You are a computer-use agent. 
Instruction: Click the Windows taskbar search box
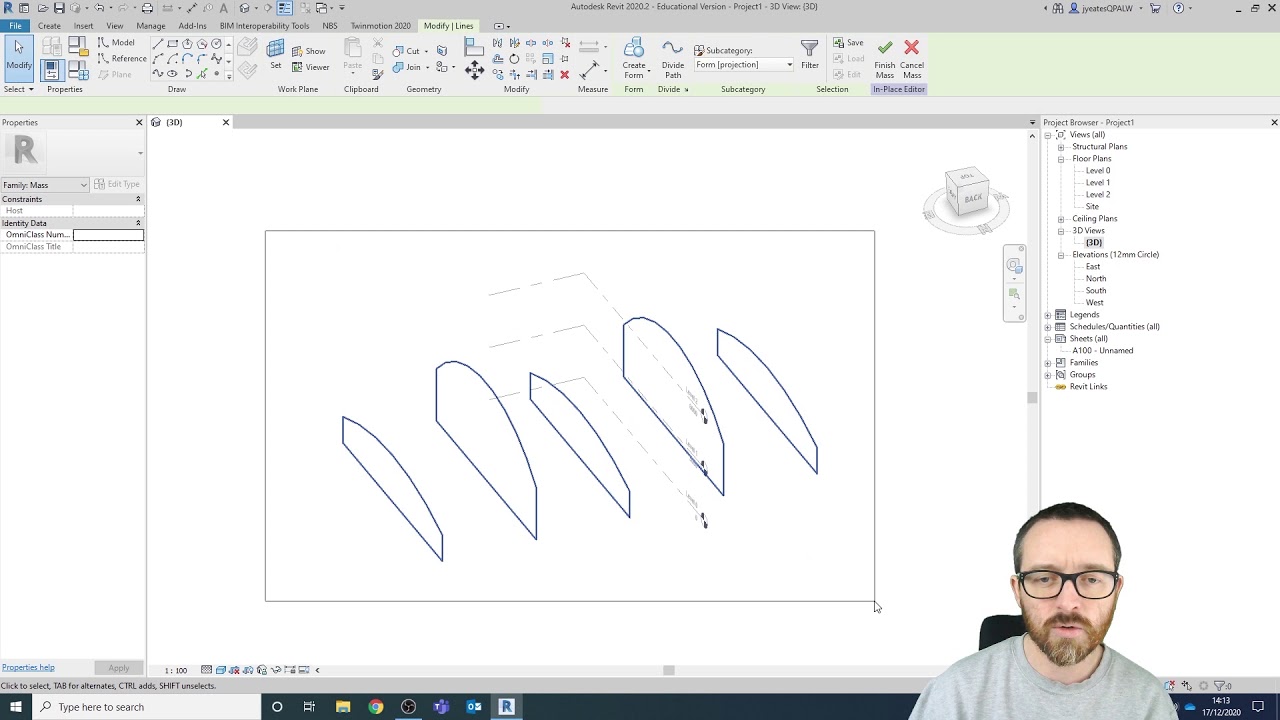coord(147,707)
